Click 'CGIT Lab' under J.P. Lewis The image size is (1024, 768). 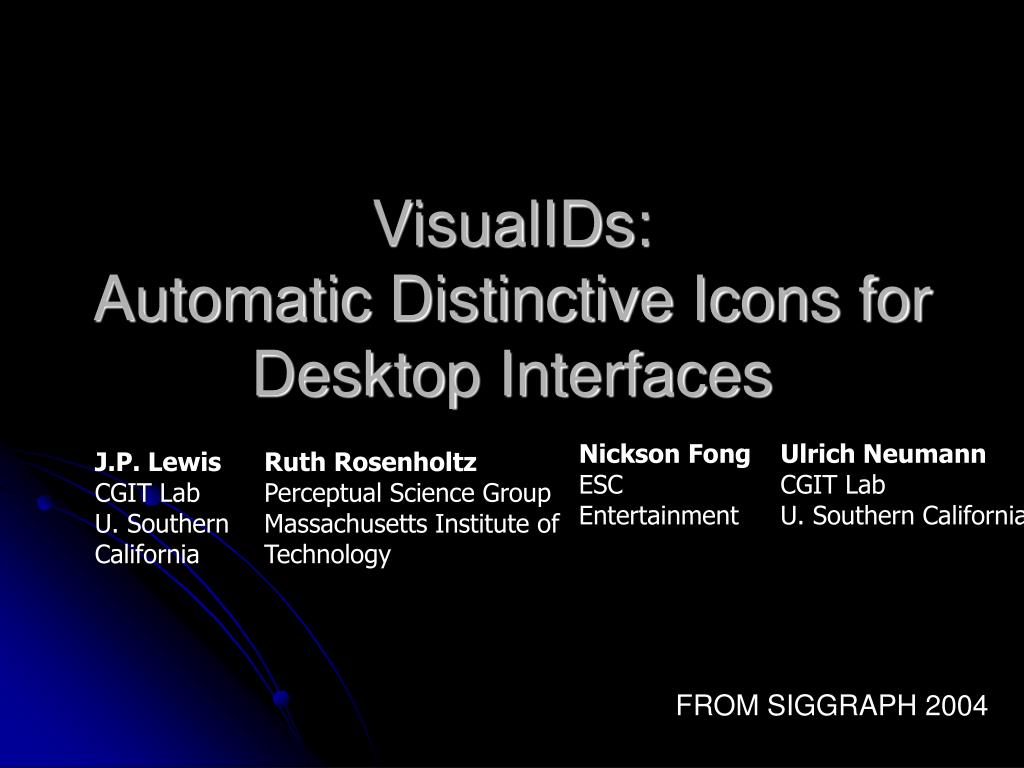(147, 493)
